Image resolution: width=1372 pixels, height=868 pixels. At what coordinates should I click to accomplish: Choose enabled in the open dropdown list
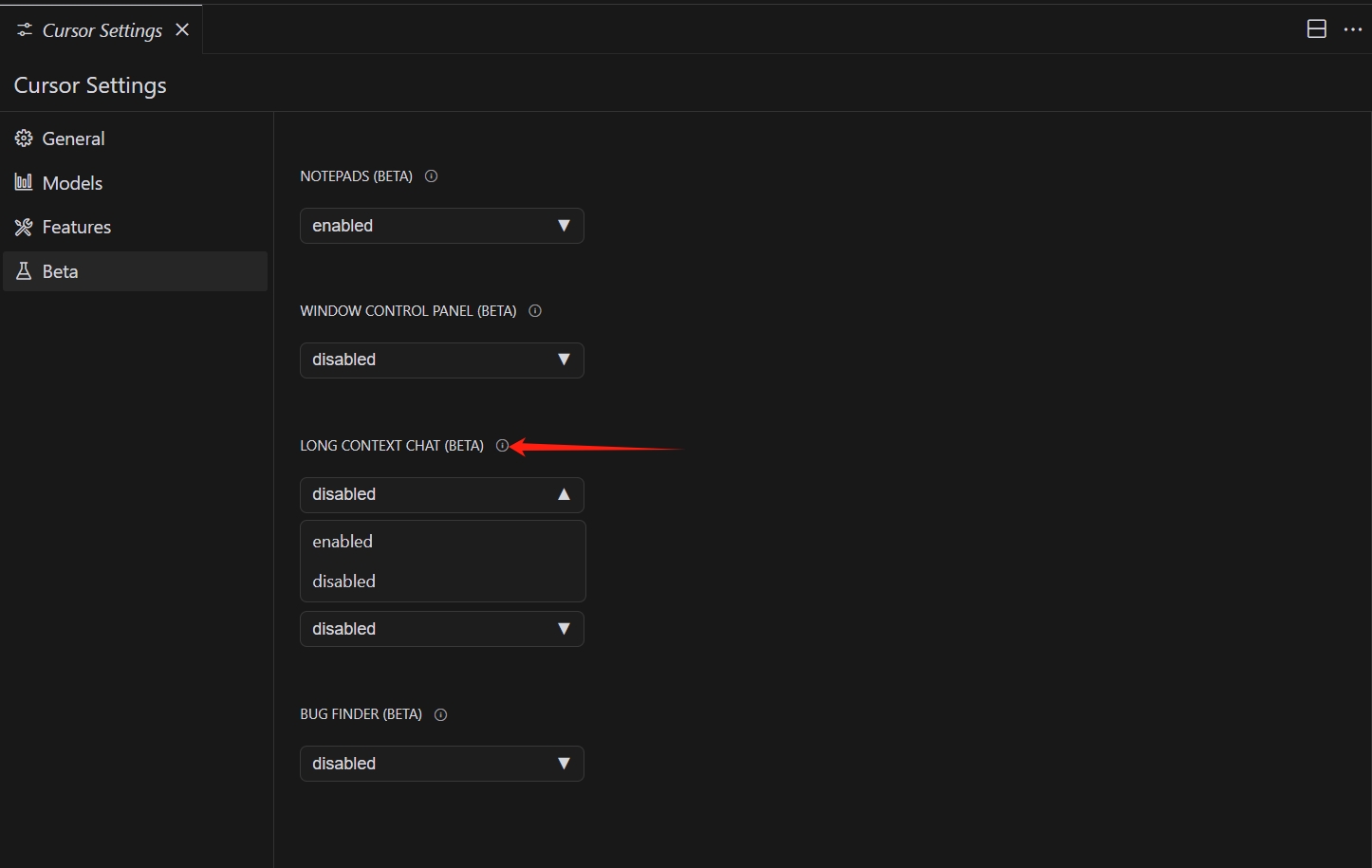(x=442, y=542)
